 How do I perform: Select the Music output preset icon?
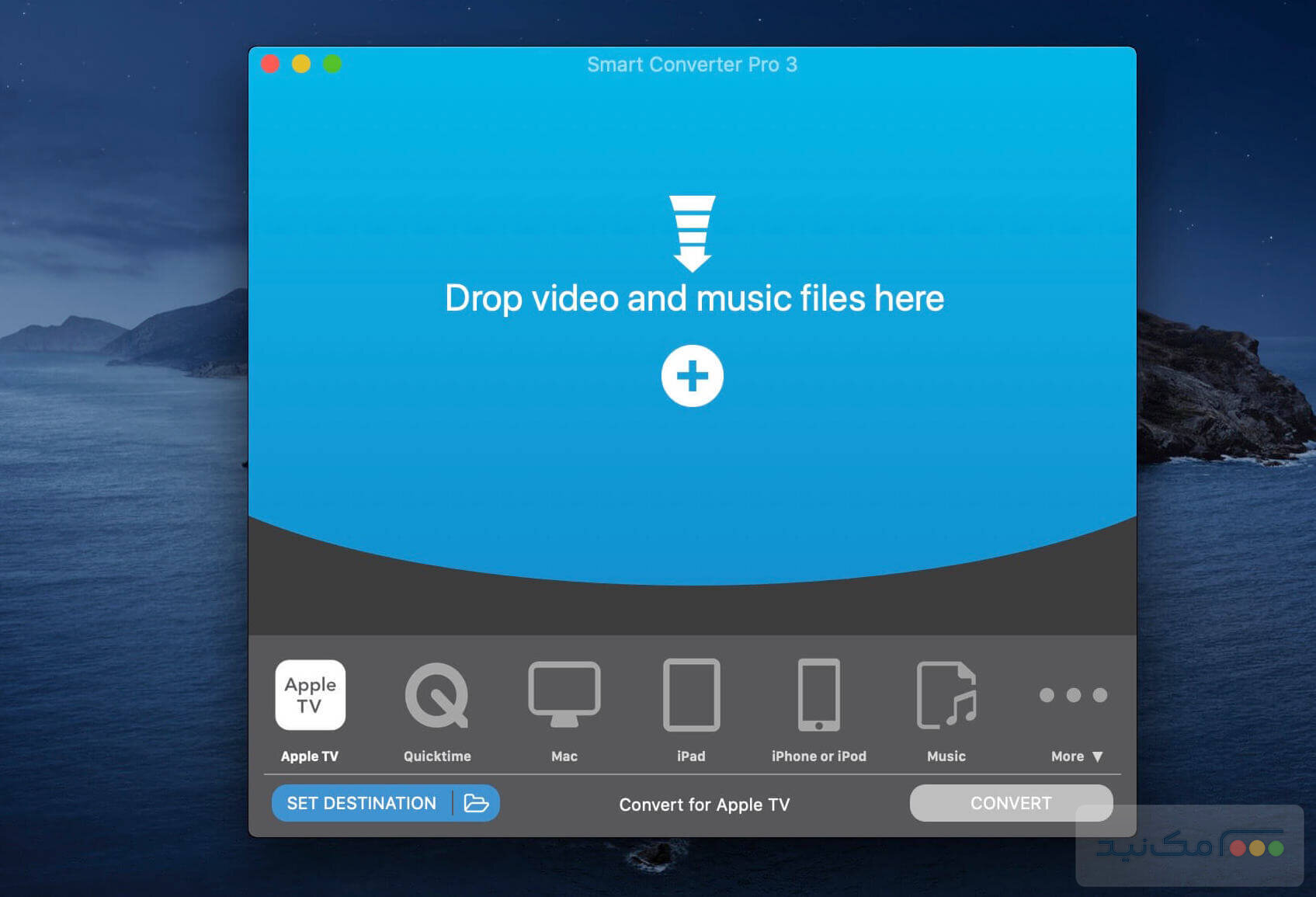coord(946,695)
